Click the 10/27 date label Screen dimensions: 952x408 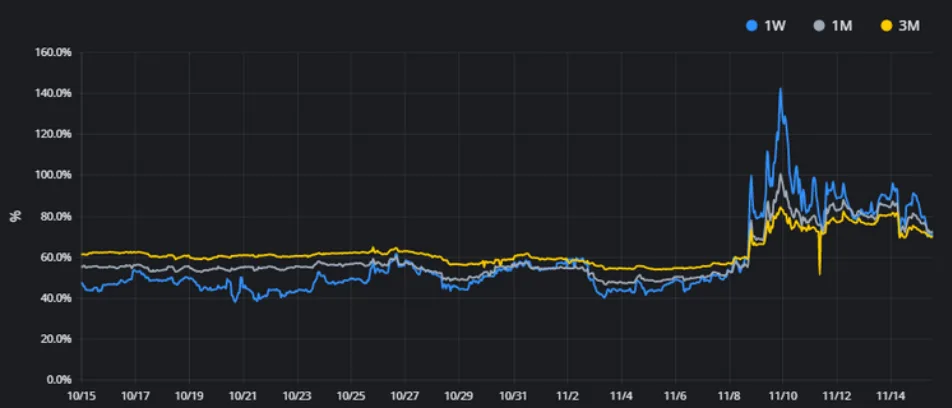[405, 395]
